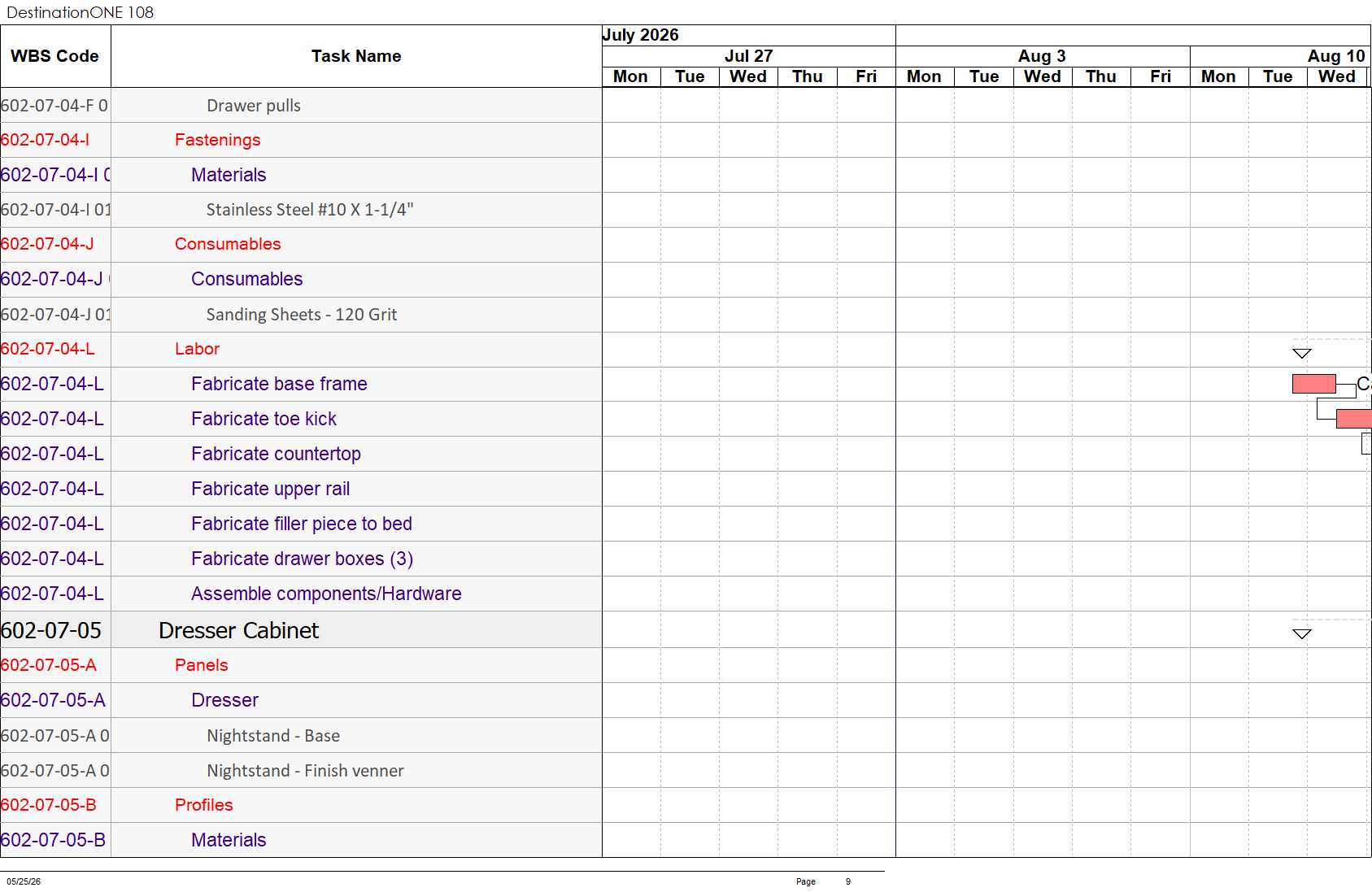Click the Dresser Cabinet summary triangle marker
1372x892 pixels.
click(1301, 633)
